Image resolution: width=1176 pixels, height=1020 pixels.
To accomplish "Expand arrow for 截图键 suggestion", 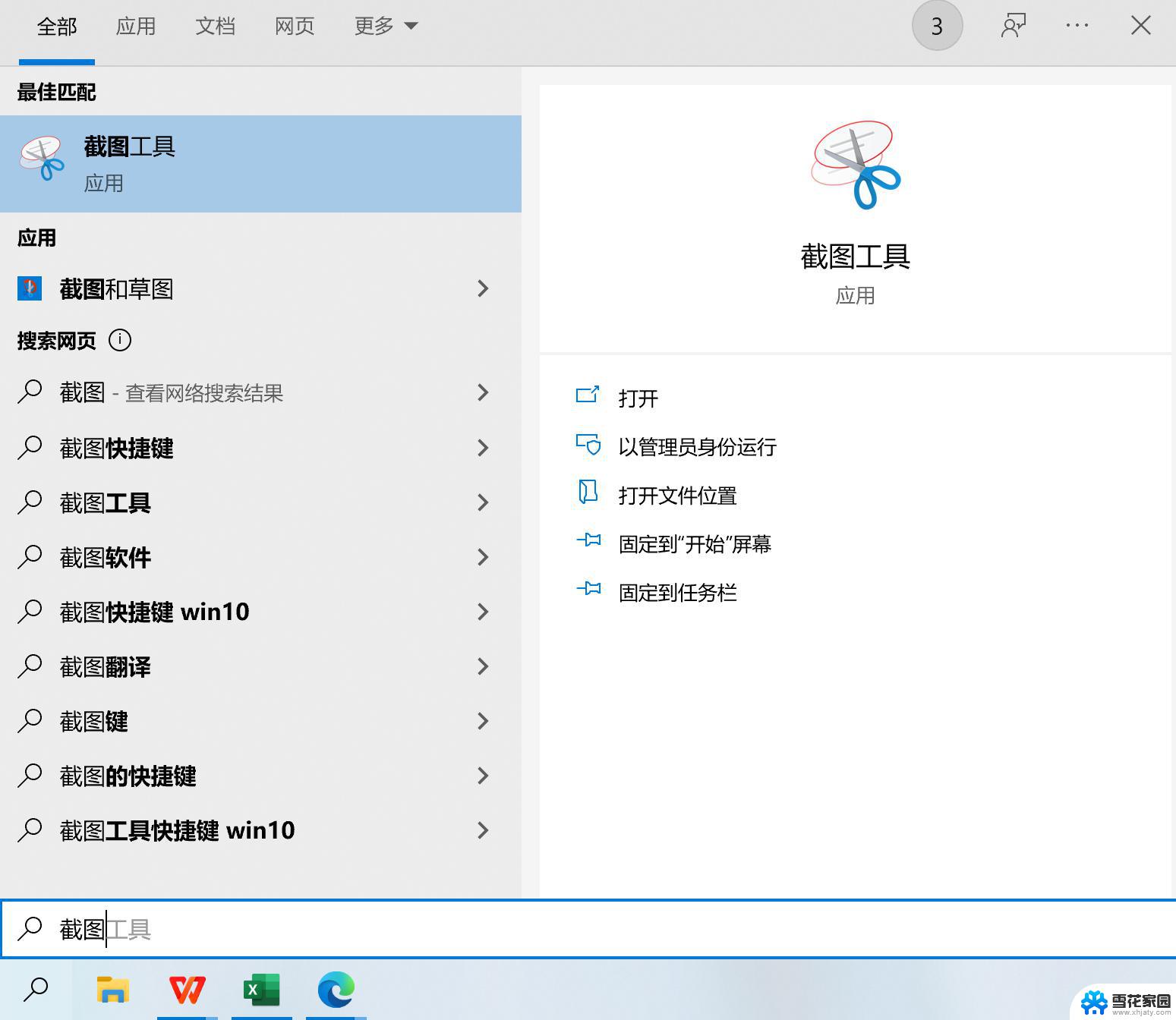I will pos(483,721).
